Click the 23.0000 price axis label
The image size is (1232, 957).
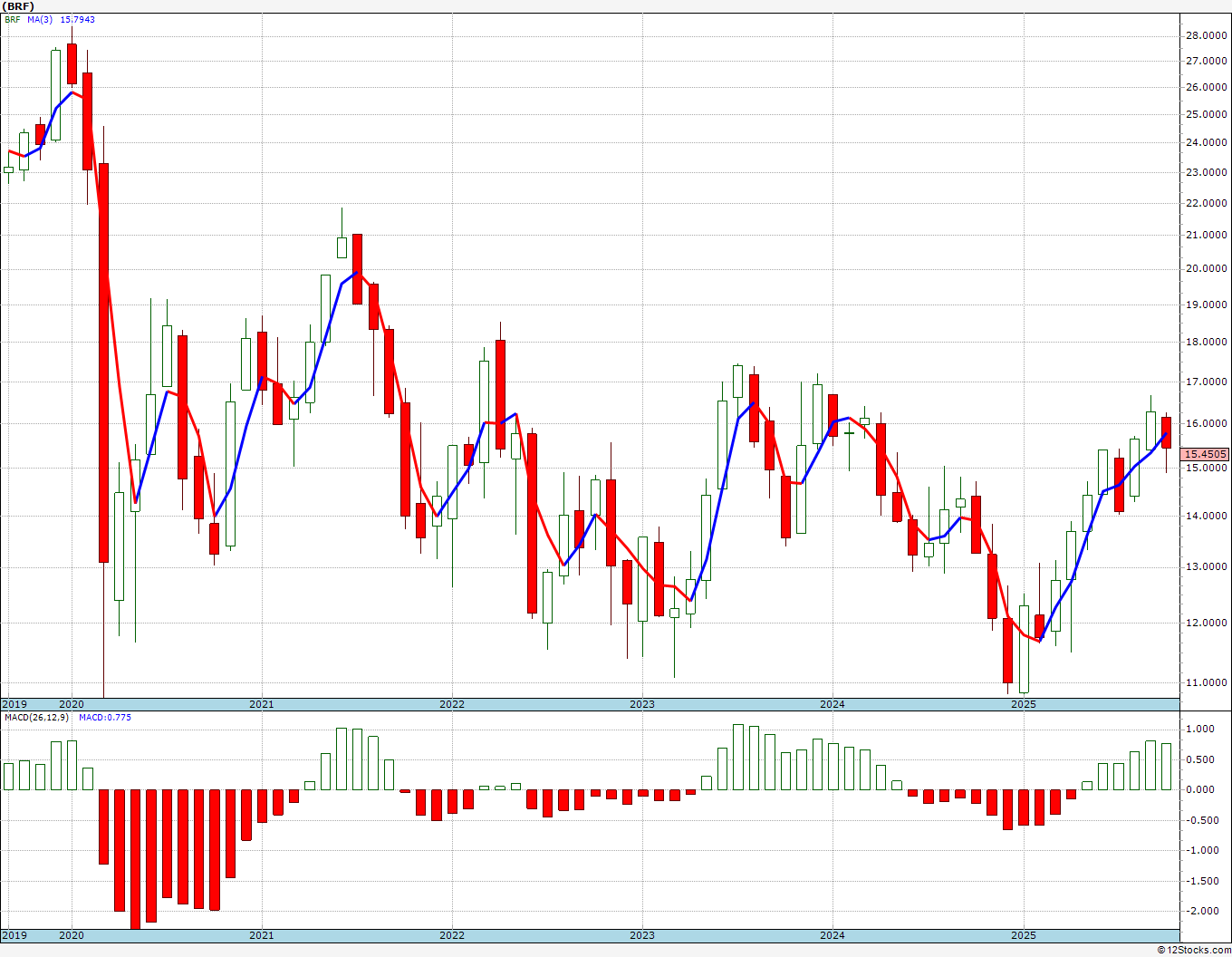point(1207,172)
